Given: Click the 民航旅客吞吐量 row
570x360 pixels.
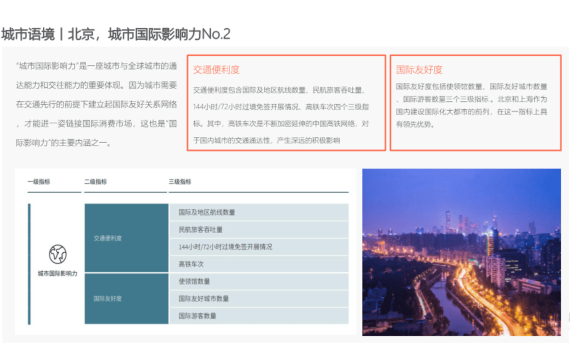Looking at the screenshot, I should [x=259, y=229].
